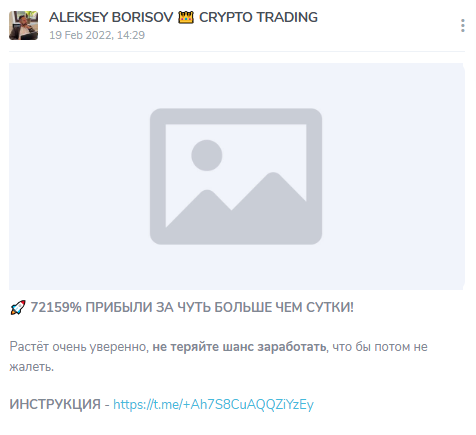The image size is (476, 435).
Task: Click the 19 Feb 2022, 14:29 timestamp
Action: click(x=97, y=35)
